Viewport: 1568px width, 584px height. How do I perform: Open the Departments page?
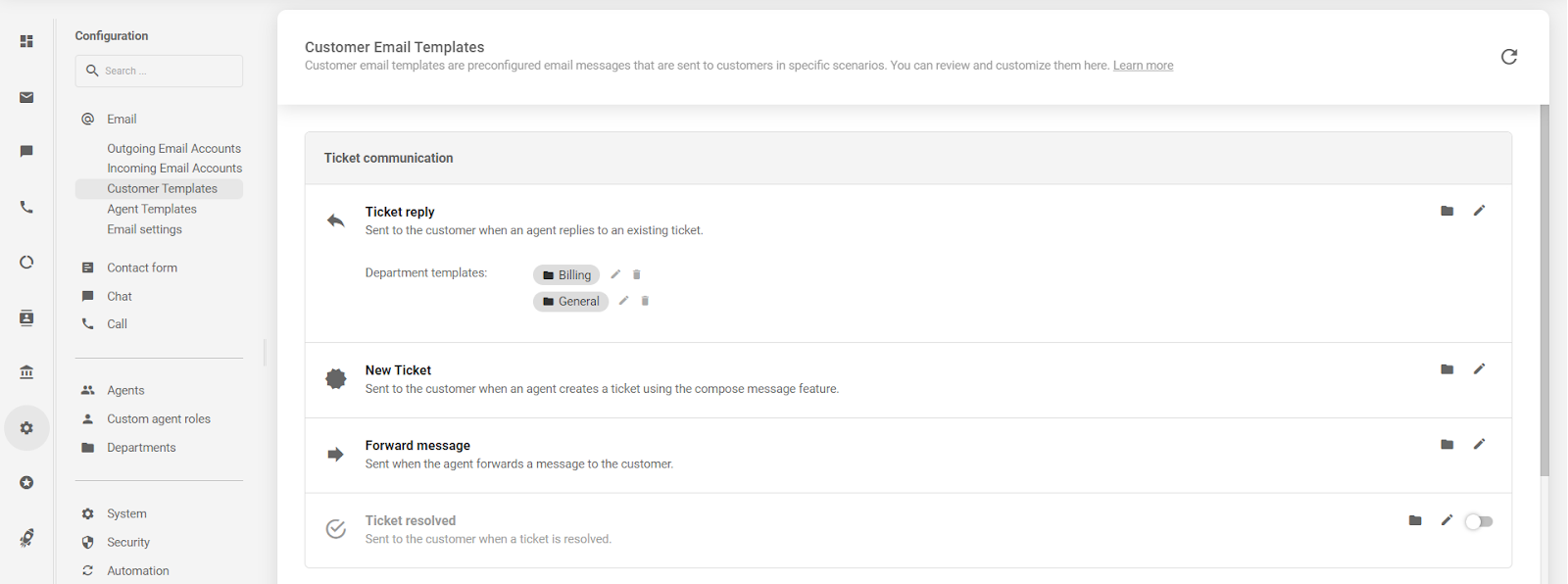coord(141,448)
